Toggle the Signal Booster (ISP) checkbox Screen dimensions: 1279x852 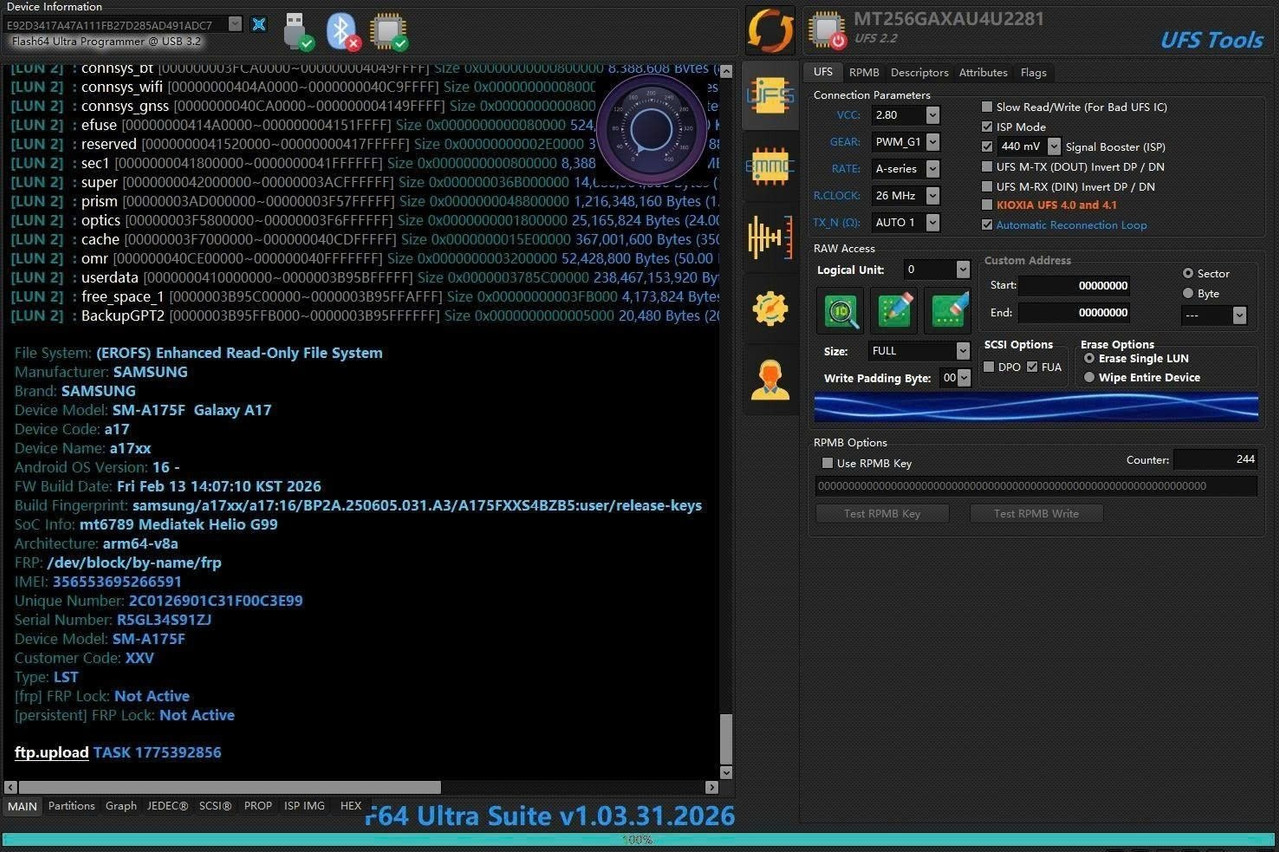coord(987,147)
